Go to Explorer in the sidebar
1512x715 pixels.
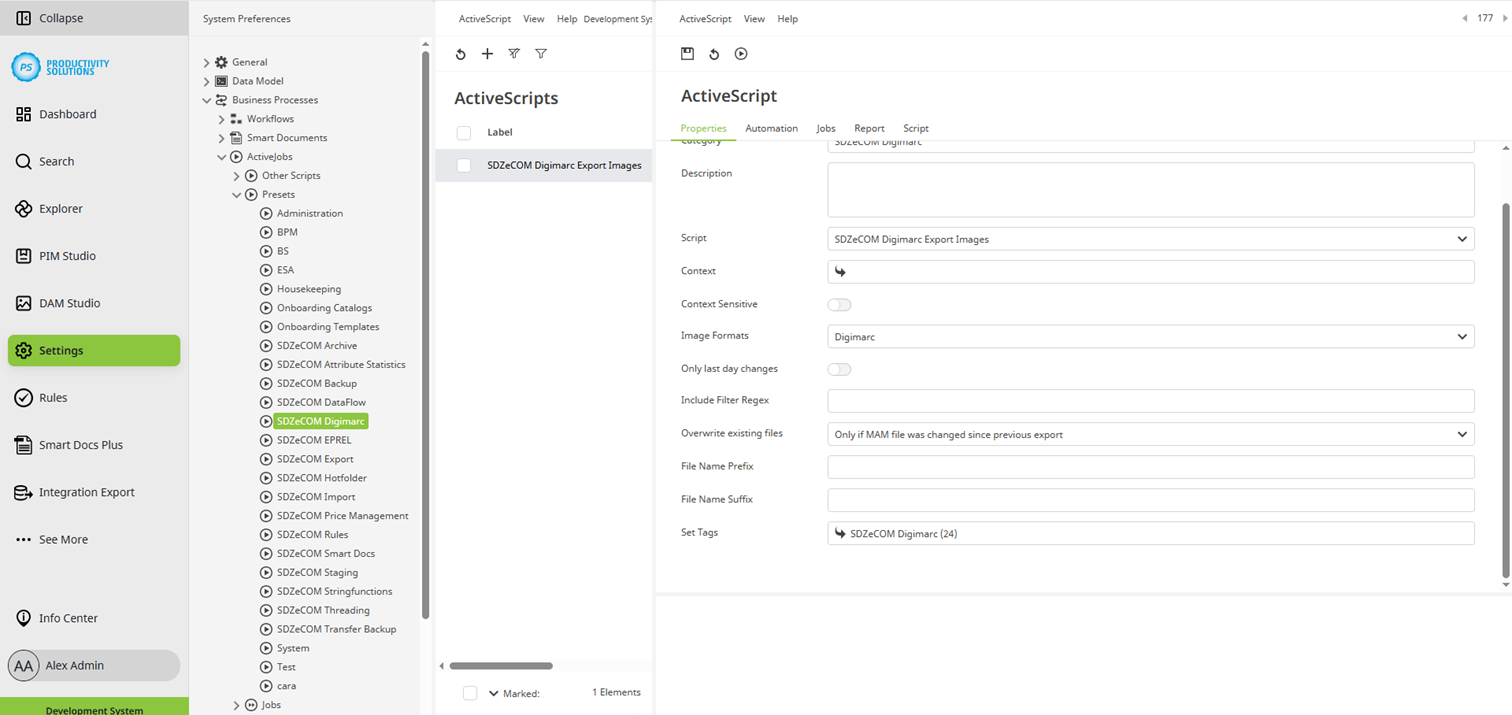click(x=24, y=209)
